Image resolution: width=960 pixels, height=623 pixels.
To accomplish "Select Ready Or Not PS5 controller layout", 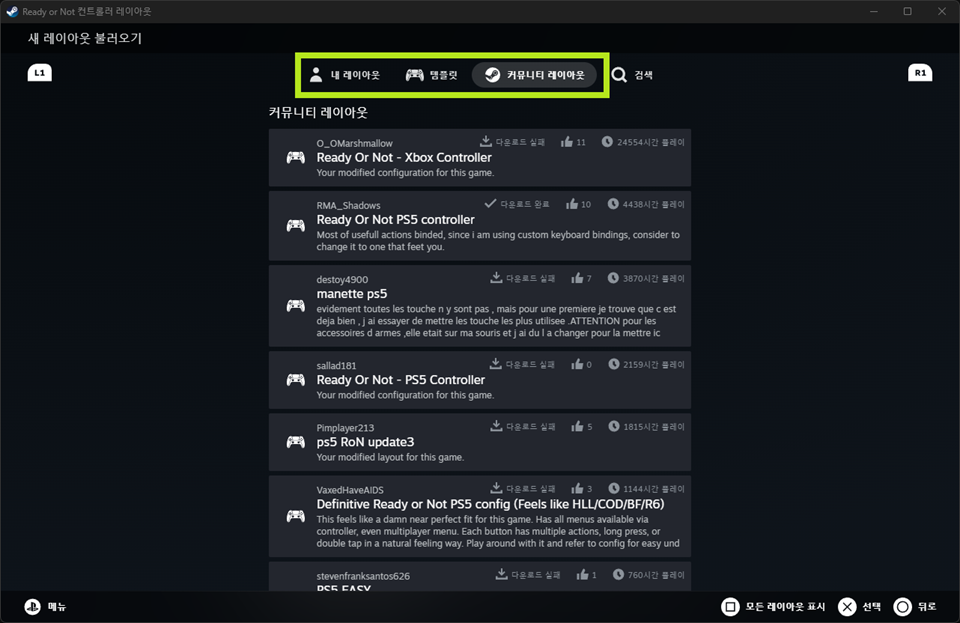I will [x=479, y=226].
